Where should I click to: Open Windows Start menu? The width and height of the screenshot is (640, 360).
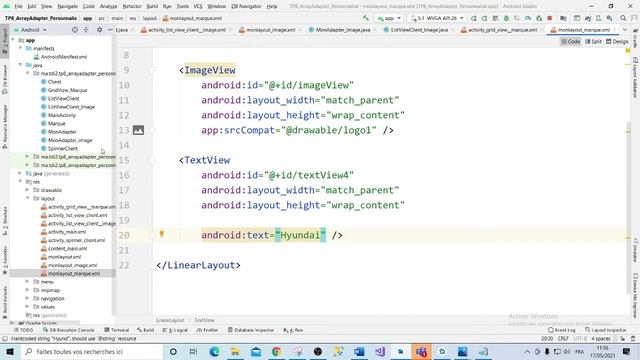(x=10, y=351)
